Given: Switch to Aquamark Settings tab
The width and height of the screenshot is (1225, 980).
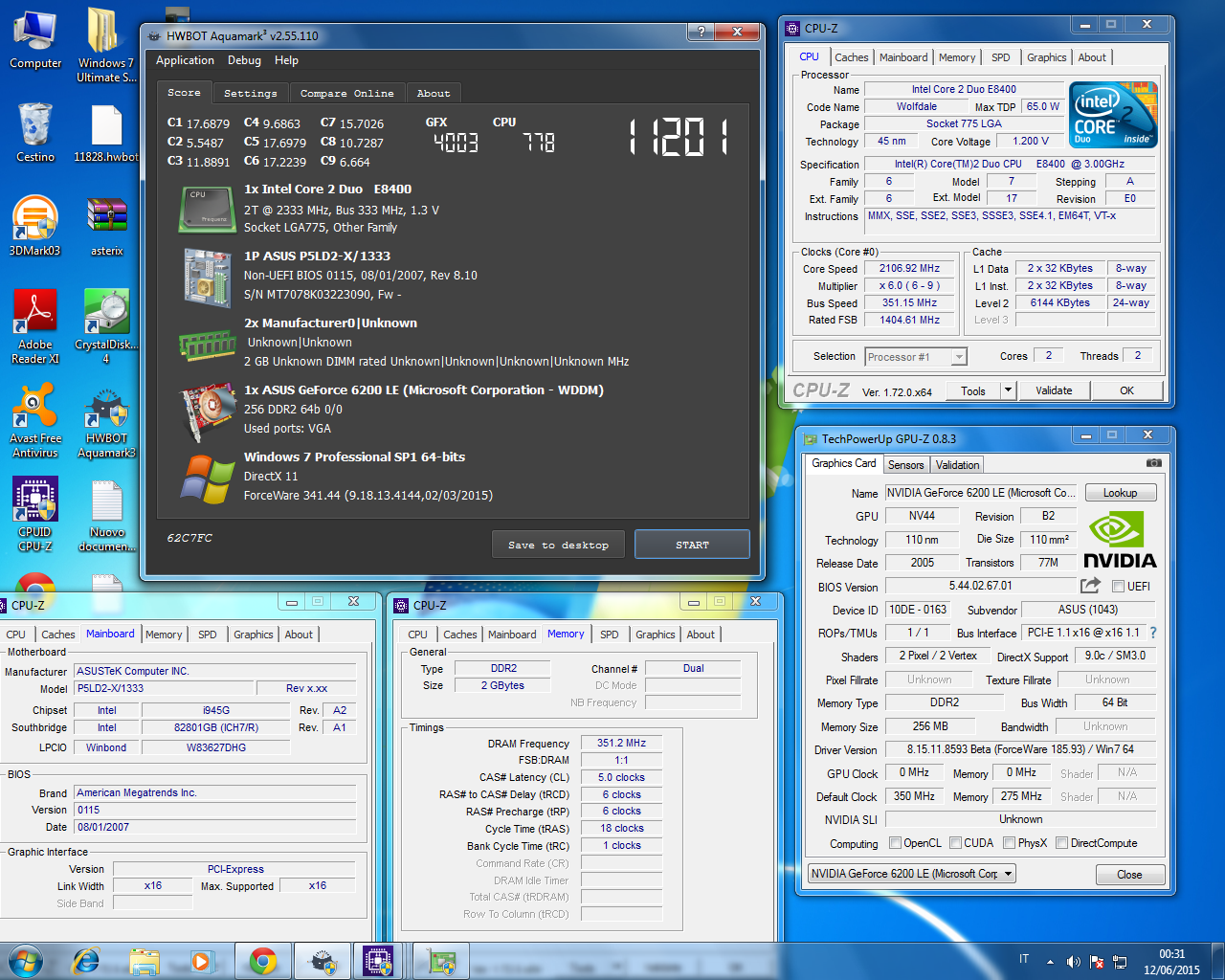Looking at the screenshot, I should 250,94.
